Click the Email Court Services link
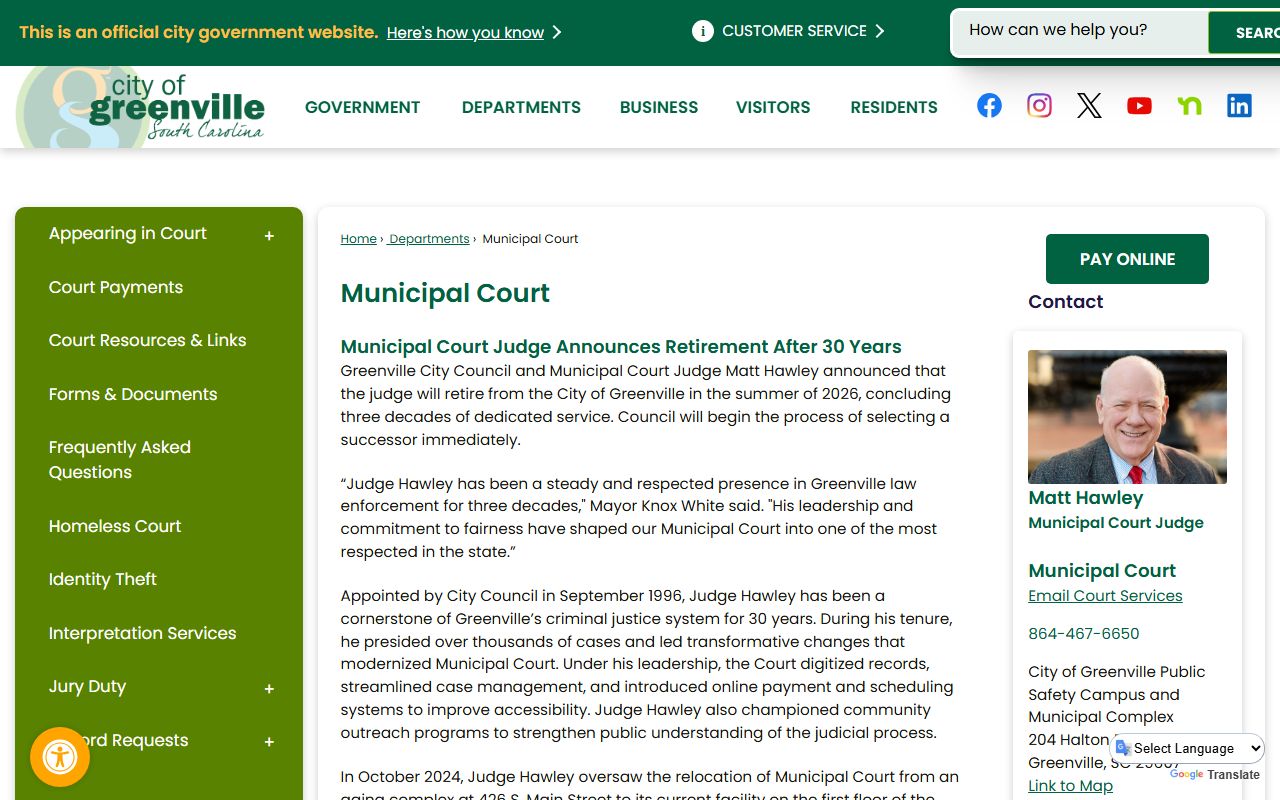The width and height of the screenshot is (1280, 800). tap(1105, 596)
